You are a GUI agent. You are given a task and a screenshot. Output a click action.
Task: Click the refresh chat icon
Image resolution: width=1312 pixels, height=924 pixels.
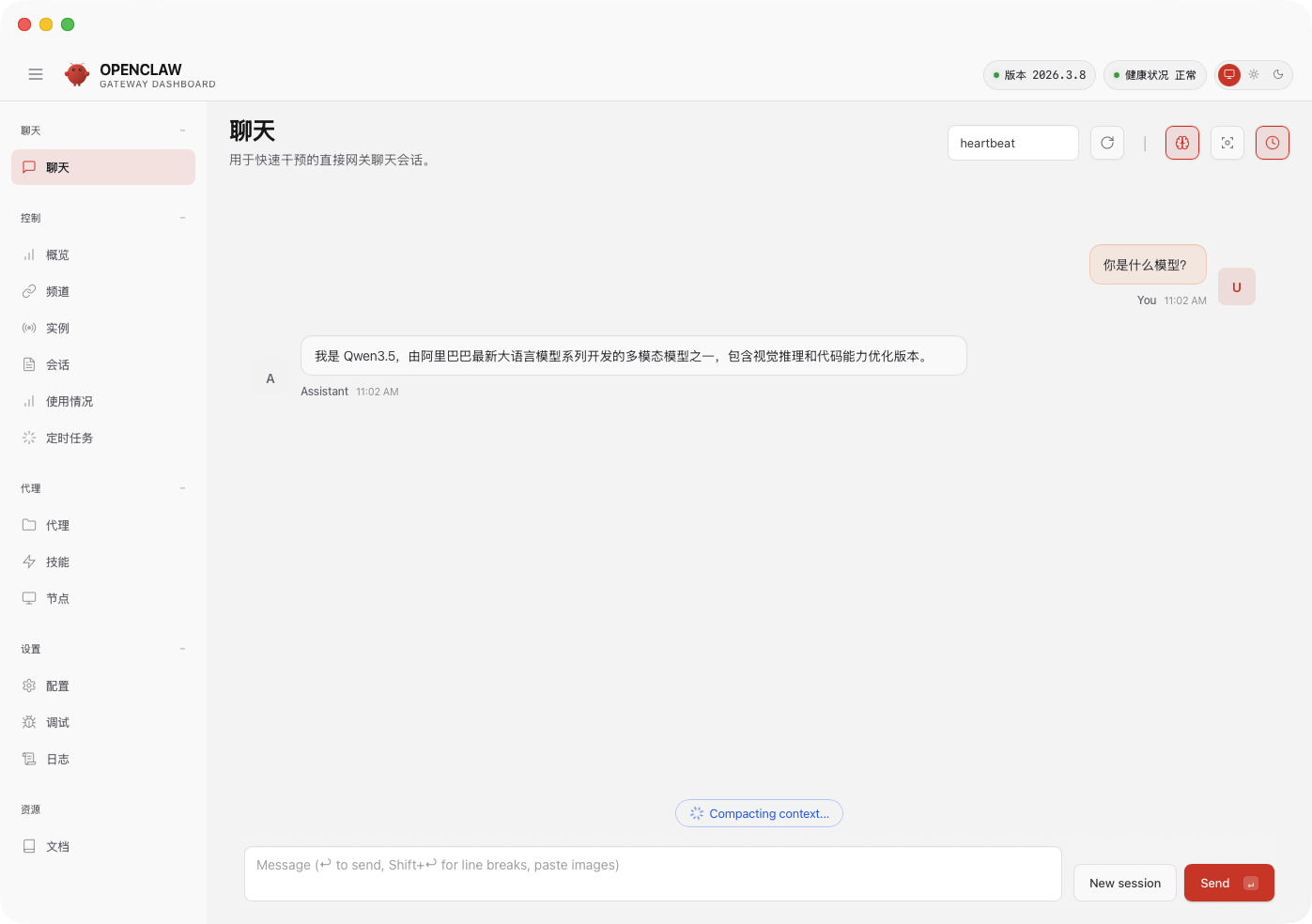pos(1107,143)
